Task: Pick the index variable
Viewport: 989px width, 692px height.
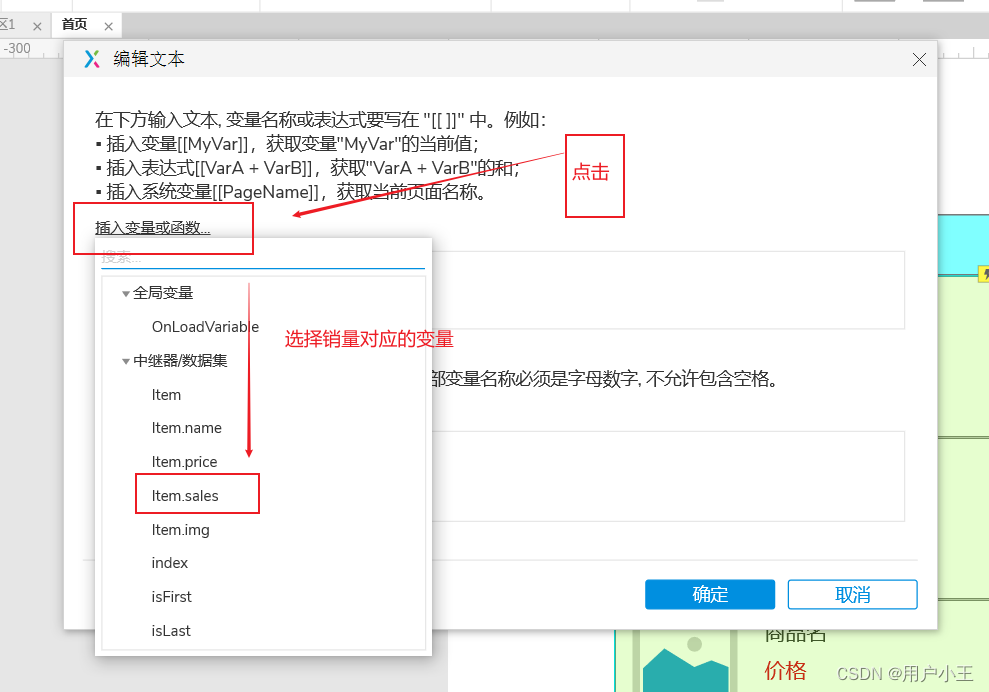Action: pos(170,563)
